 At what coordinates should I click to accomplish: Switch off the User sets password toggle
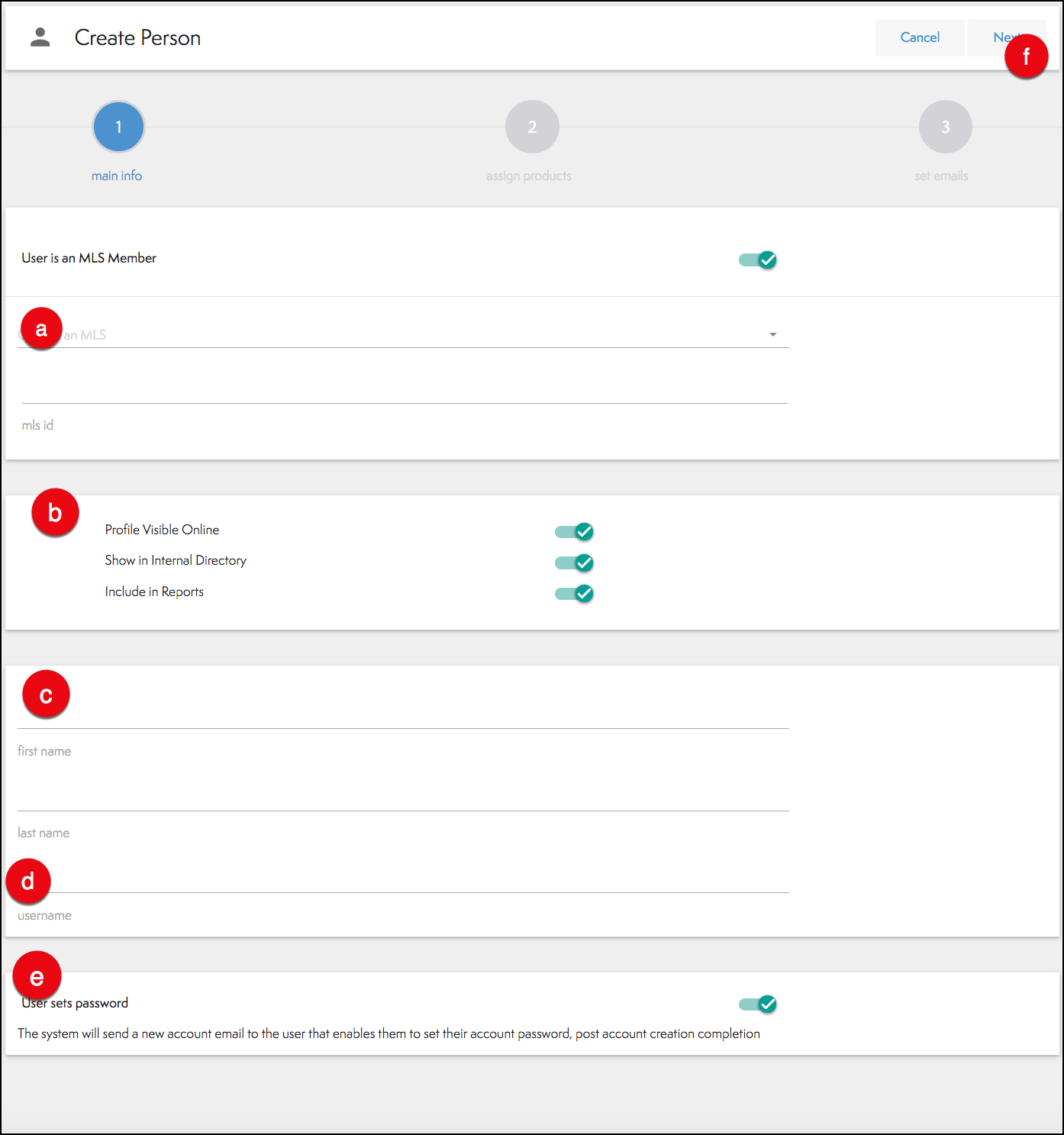click(x=758, y=1004)
